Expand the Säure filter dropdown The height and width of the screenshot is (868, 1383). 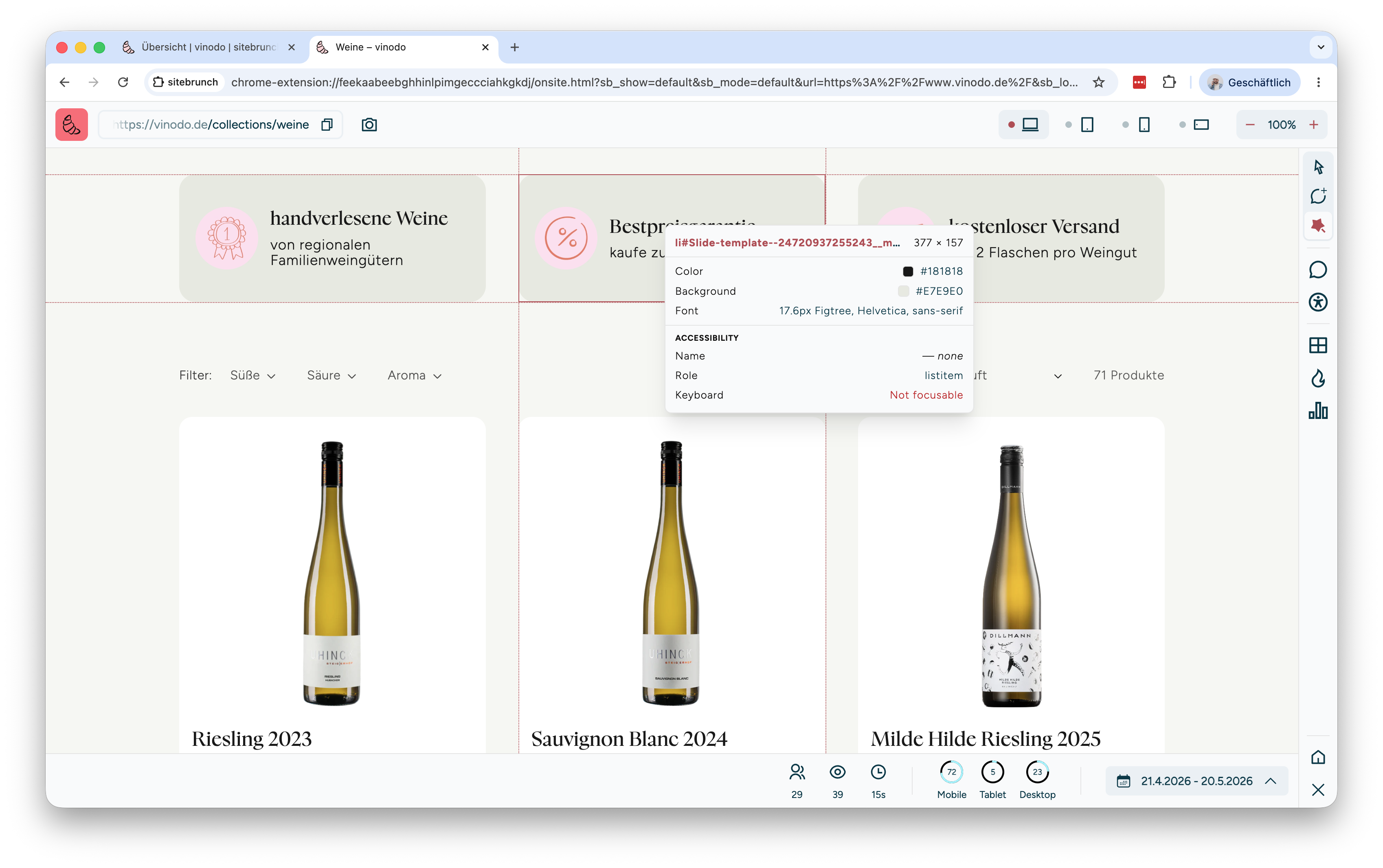coord(332,375)
